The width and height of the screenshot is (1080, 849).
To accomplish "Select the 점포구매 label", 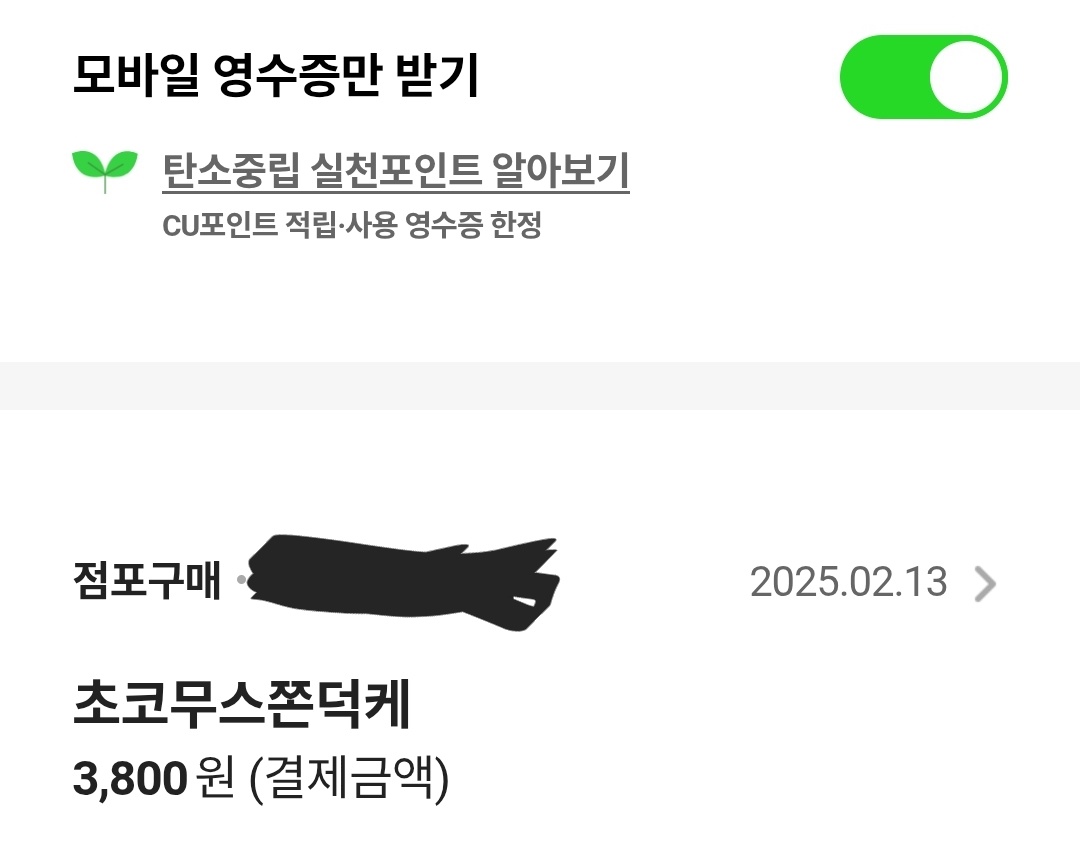I will 146,582.
